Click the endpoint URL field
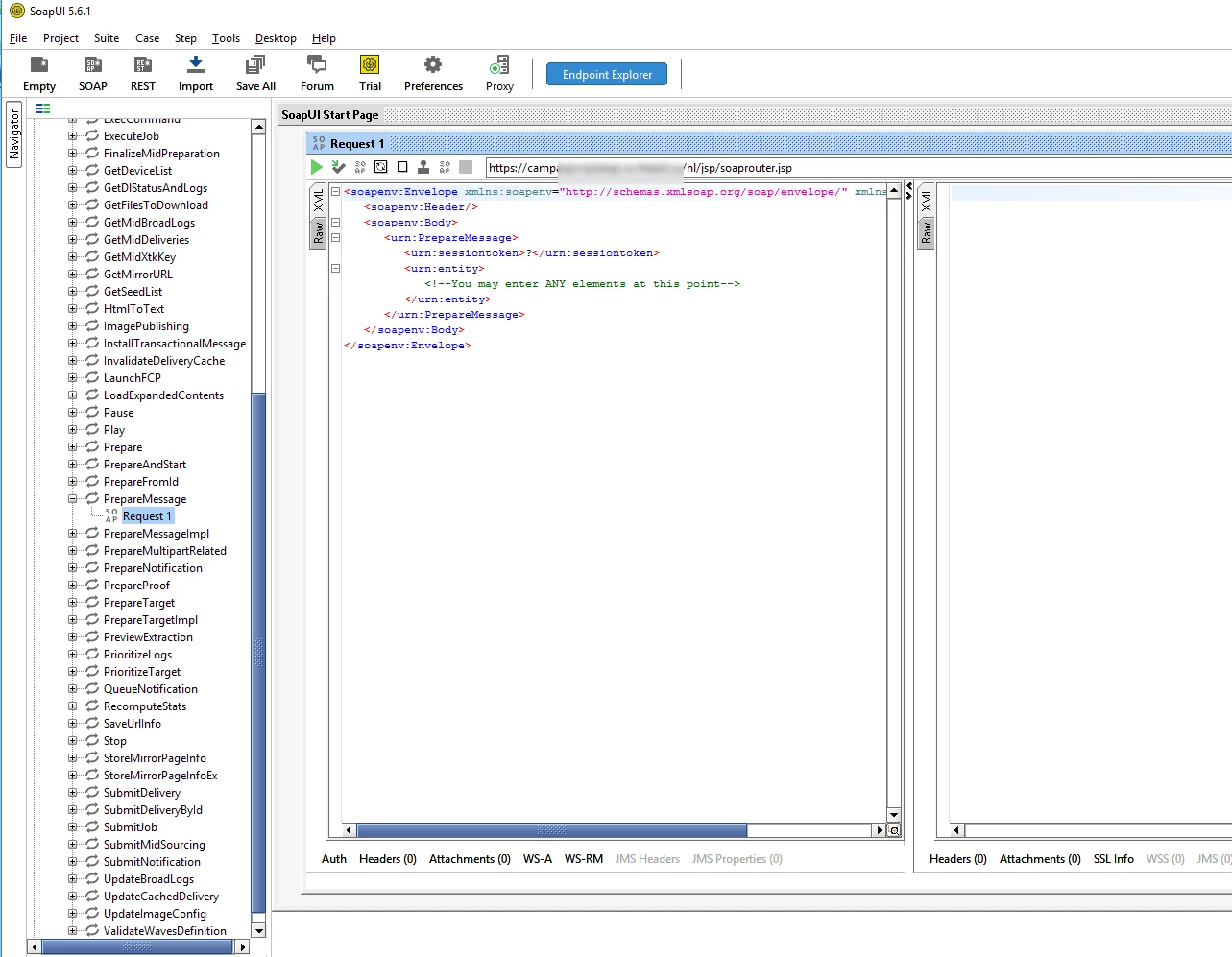 [858, 167]
